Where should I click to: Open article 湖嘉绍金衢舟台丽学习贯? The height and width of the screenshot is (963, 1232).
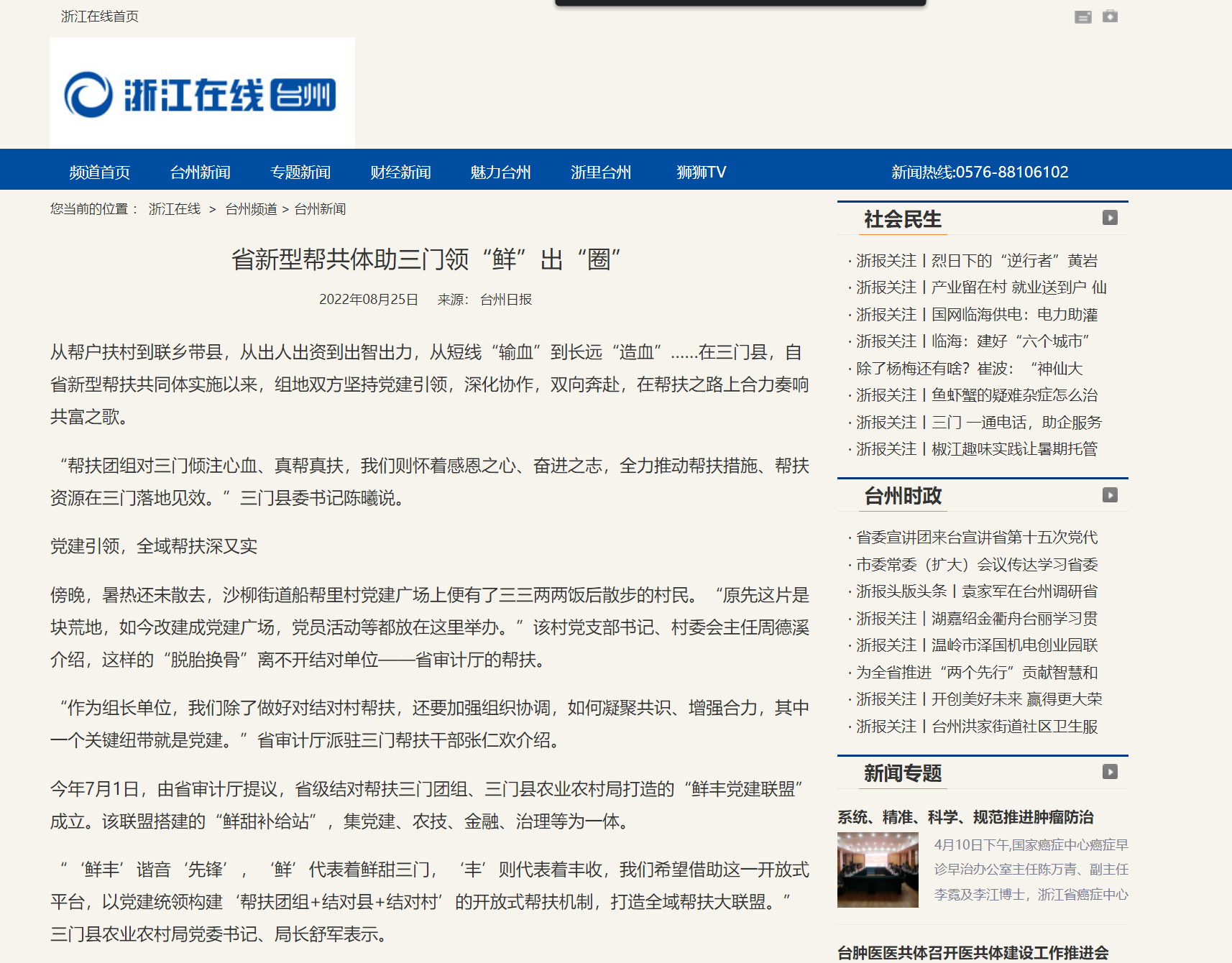(x=977, y=619)
